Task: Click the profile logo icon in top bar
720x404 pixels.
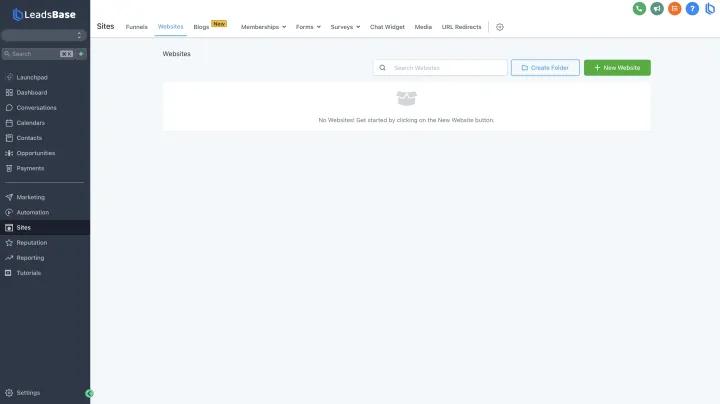Action: pos(710,9)
